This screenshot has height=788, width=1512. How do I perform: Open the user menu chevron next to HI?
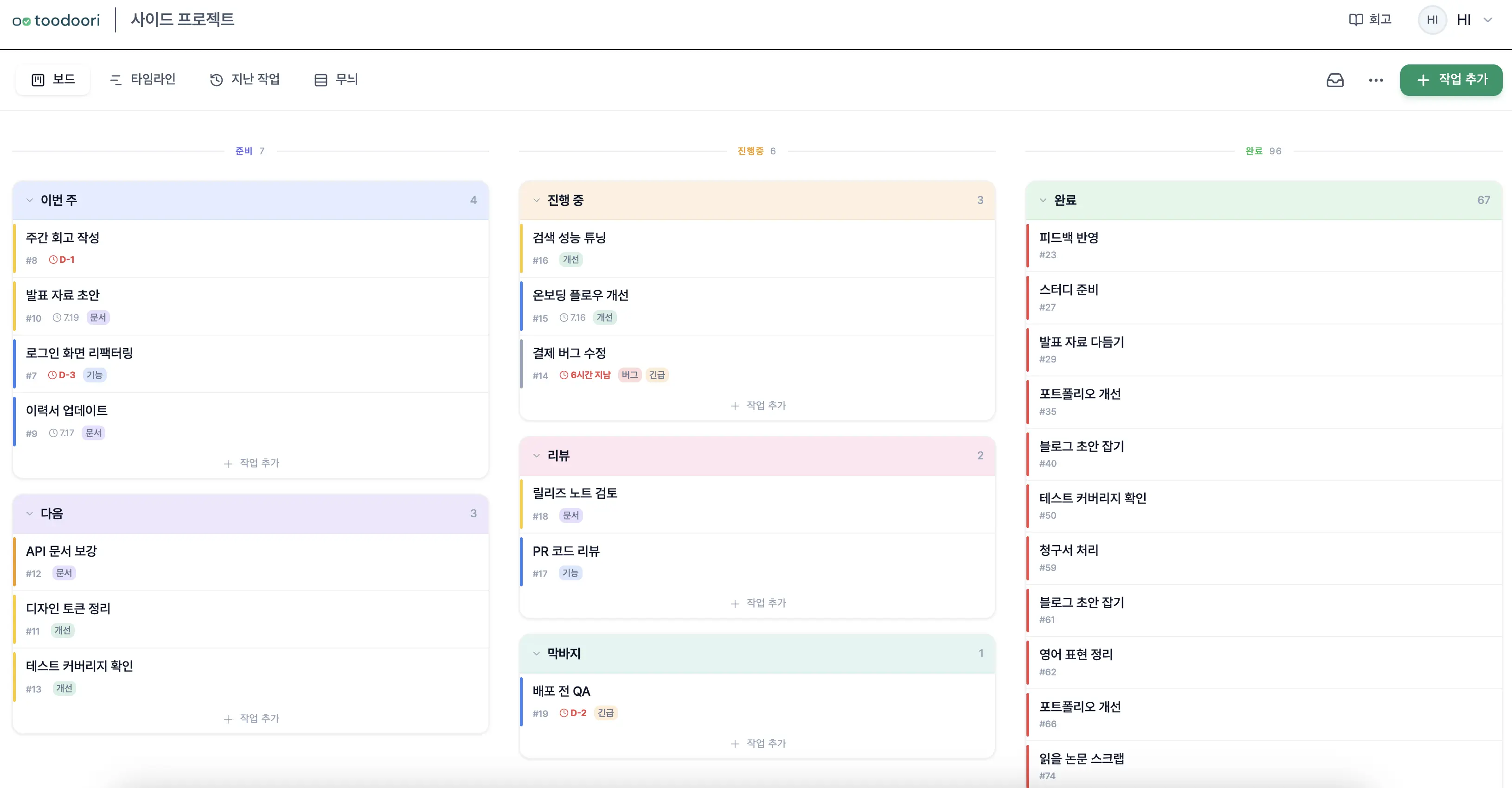coord(1488,20)
